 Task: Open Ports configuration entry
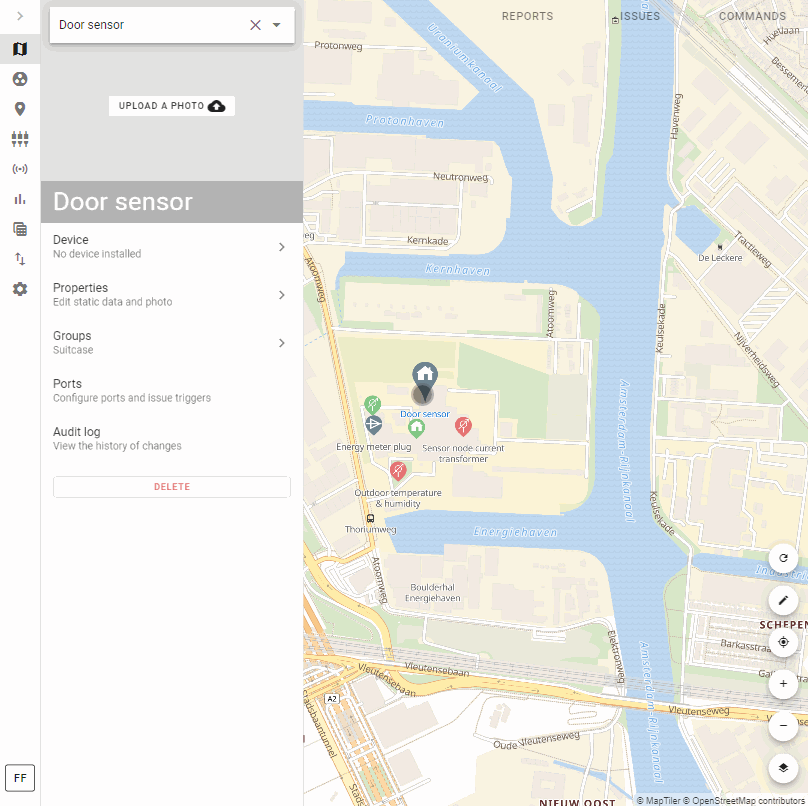tap(171, 390)
